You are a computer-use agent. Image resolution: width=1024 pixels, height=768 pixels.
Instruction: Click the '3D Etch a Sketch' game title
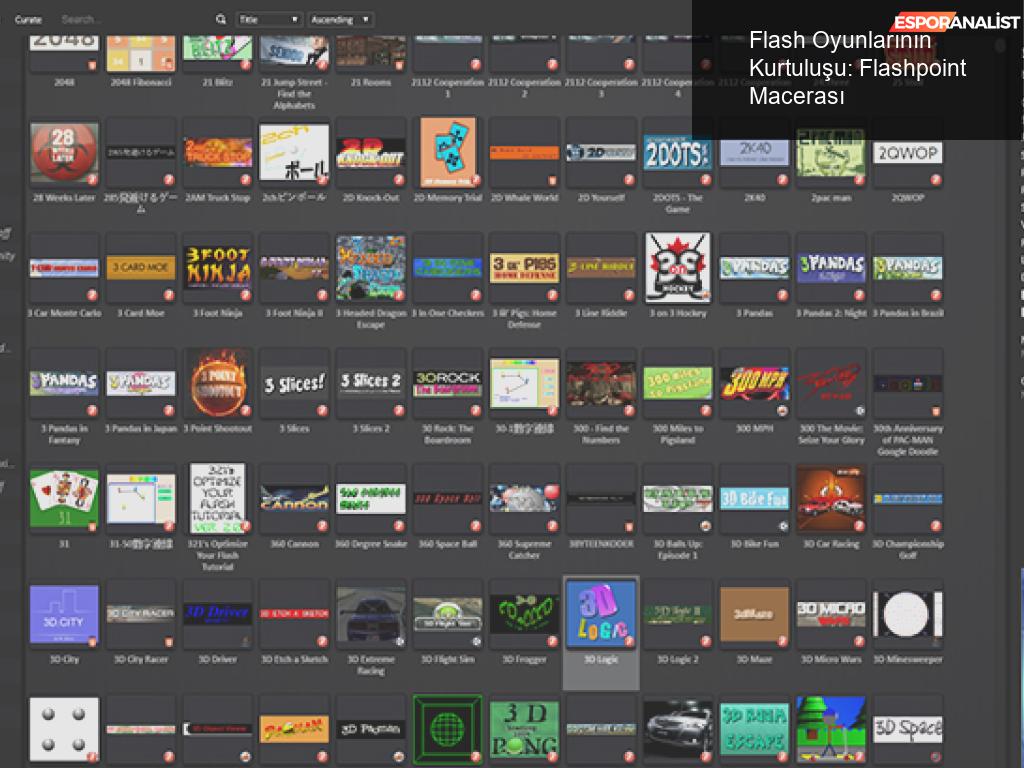[295, 660]
